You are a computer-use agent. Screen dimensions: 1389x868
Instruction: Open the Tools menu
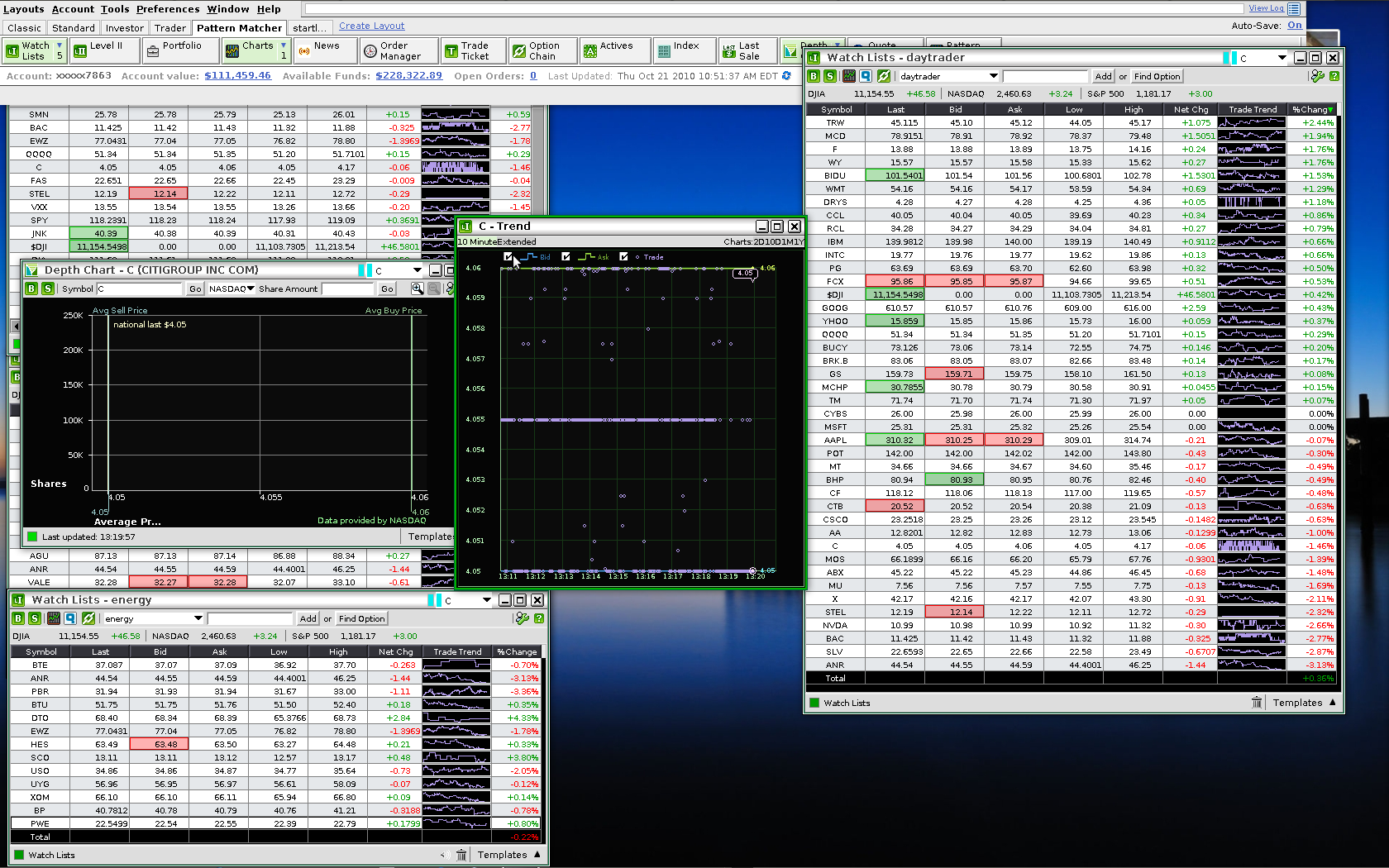[115, 9]
